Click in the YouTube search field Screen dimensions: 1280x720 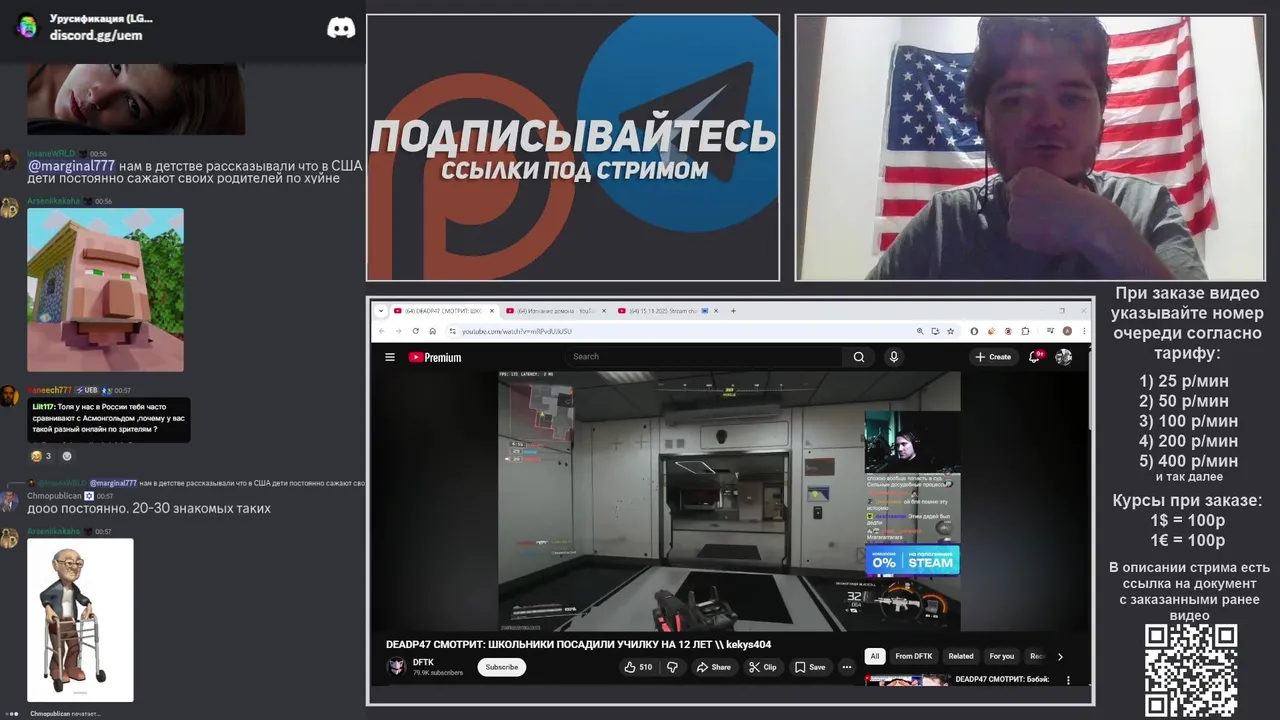(705, 357)
